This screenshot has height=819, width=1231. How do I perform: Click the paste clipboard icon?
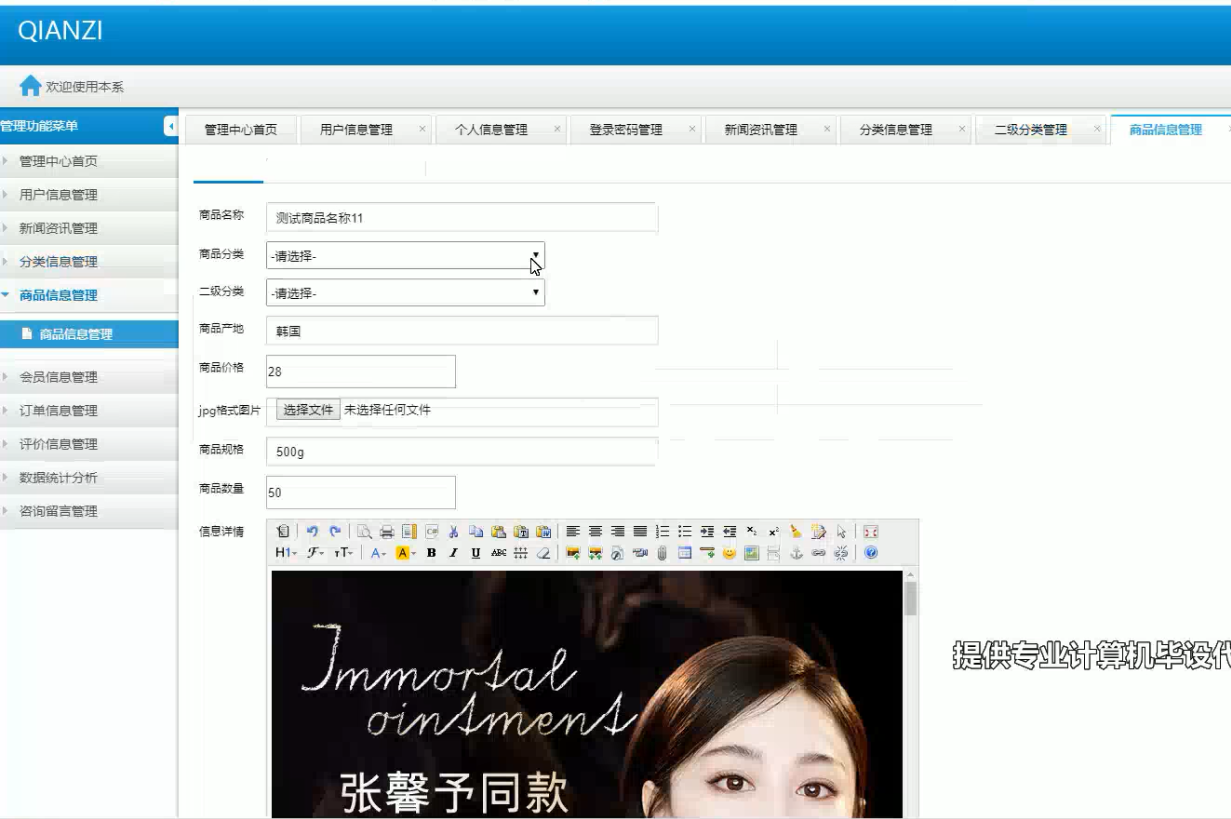point(498,531)
